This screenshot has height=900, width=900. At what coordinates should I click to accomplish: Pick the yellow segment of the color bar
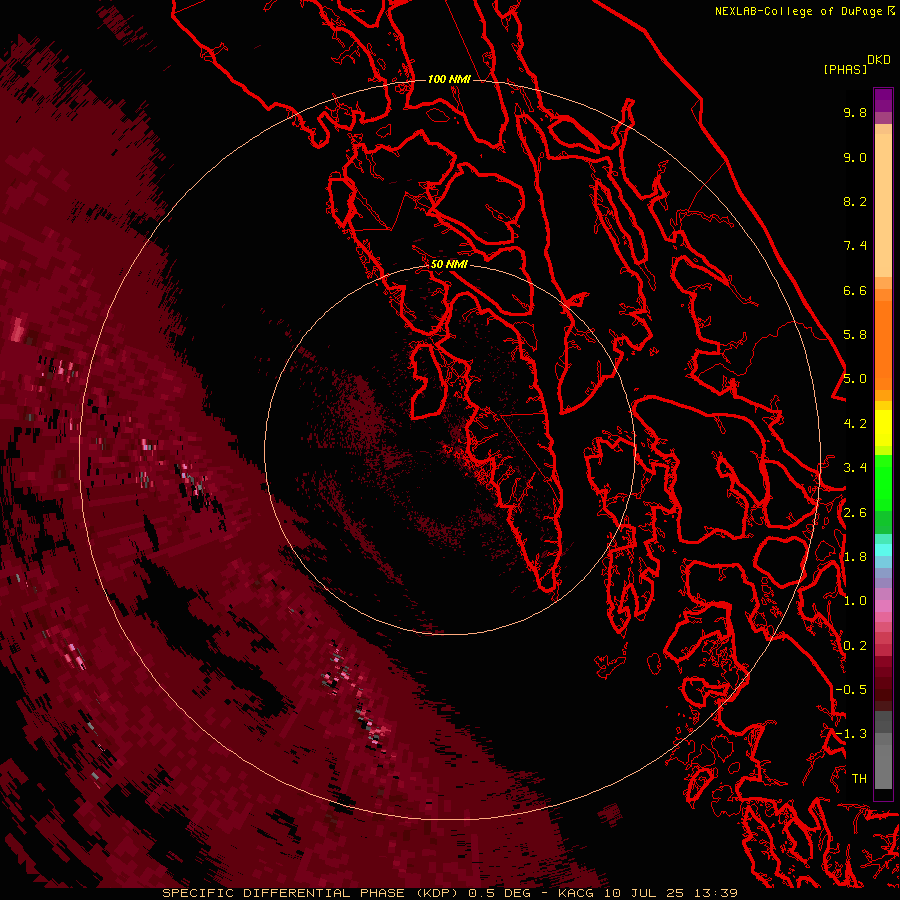(883, 428)
